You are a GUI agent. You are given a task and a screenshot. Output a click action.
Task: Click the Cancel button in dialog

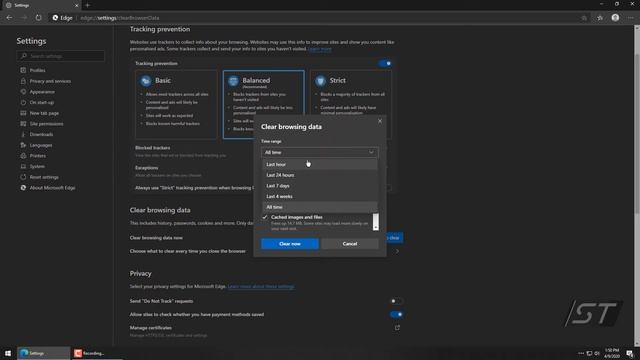tap(350, 244)
